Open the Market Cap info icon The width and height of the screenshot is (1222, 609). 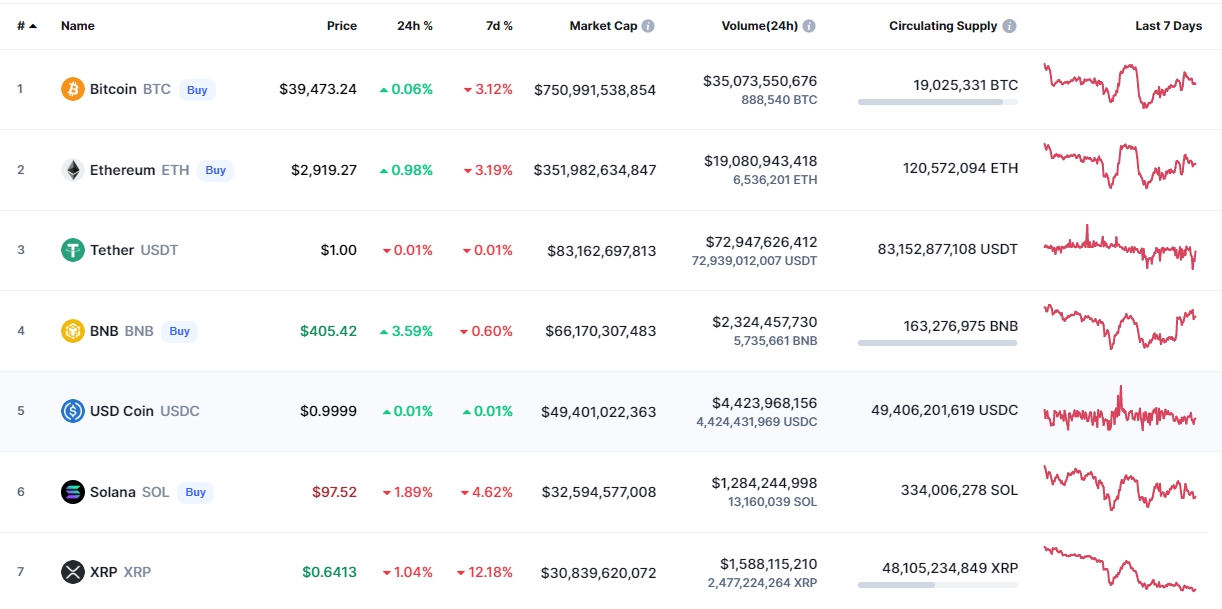[x=648, y=26]
